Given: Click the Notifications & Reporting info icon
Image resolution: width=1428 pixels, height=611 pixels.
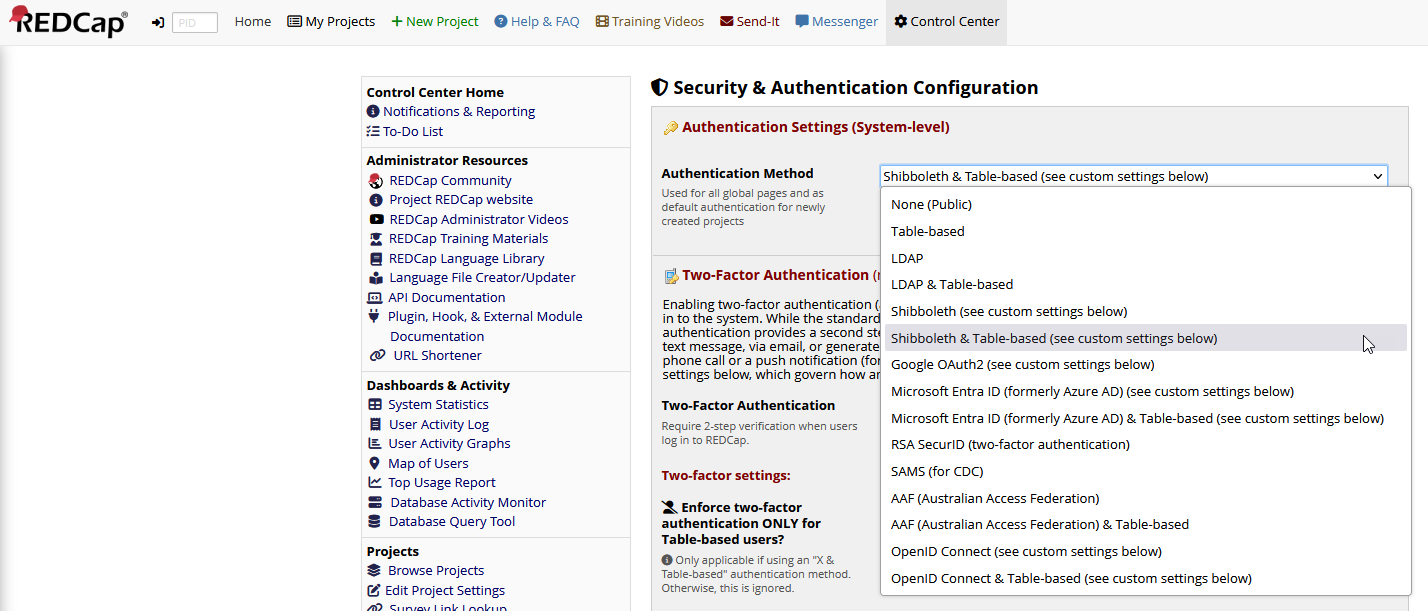Looking at the screenshot, I should tap(373, 112).
